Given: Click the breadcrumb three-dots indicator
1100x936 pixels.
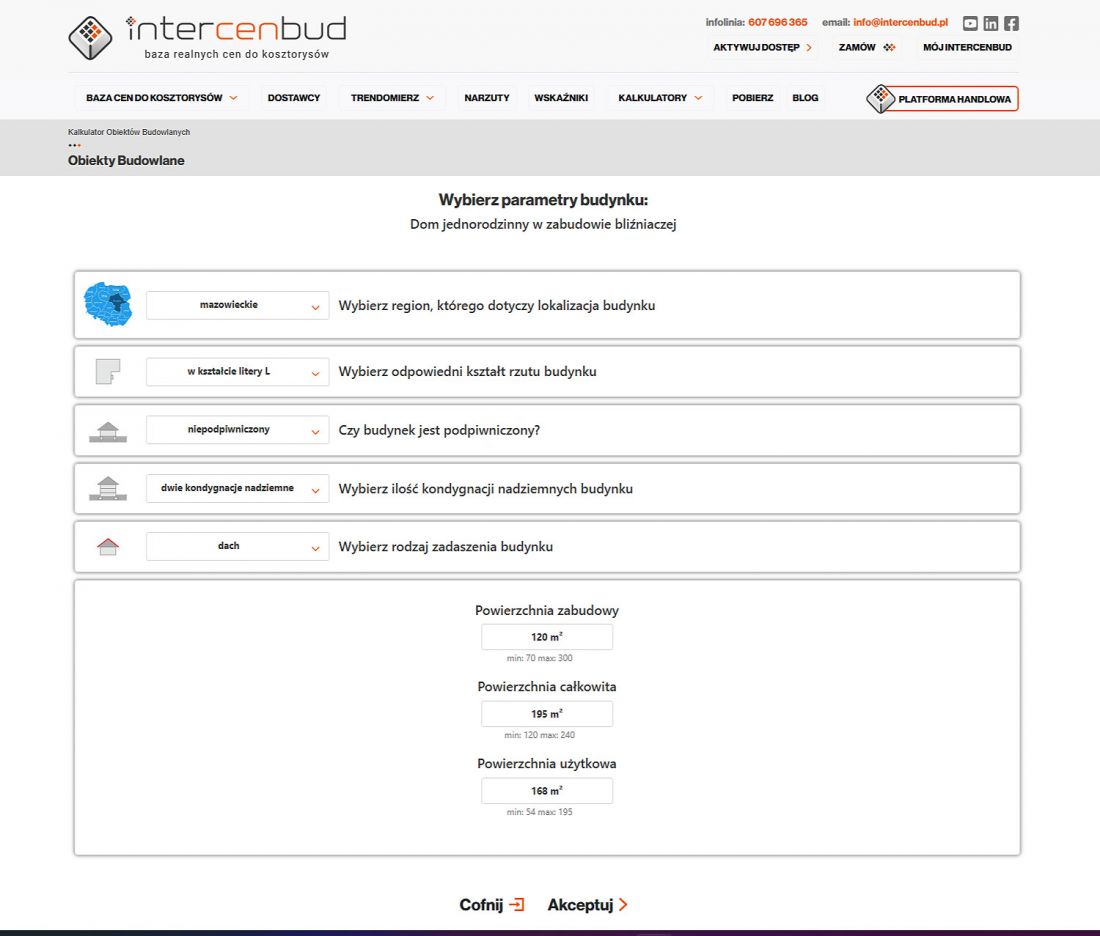Looking at the screenshot, I should coord(74,145).
